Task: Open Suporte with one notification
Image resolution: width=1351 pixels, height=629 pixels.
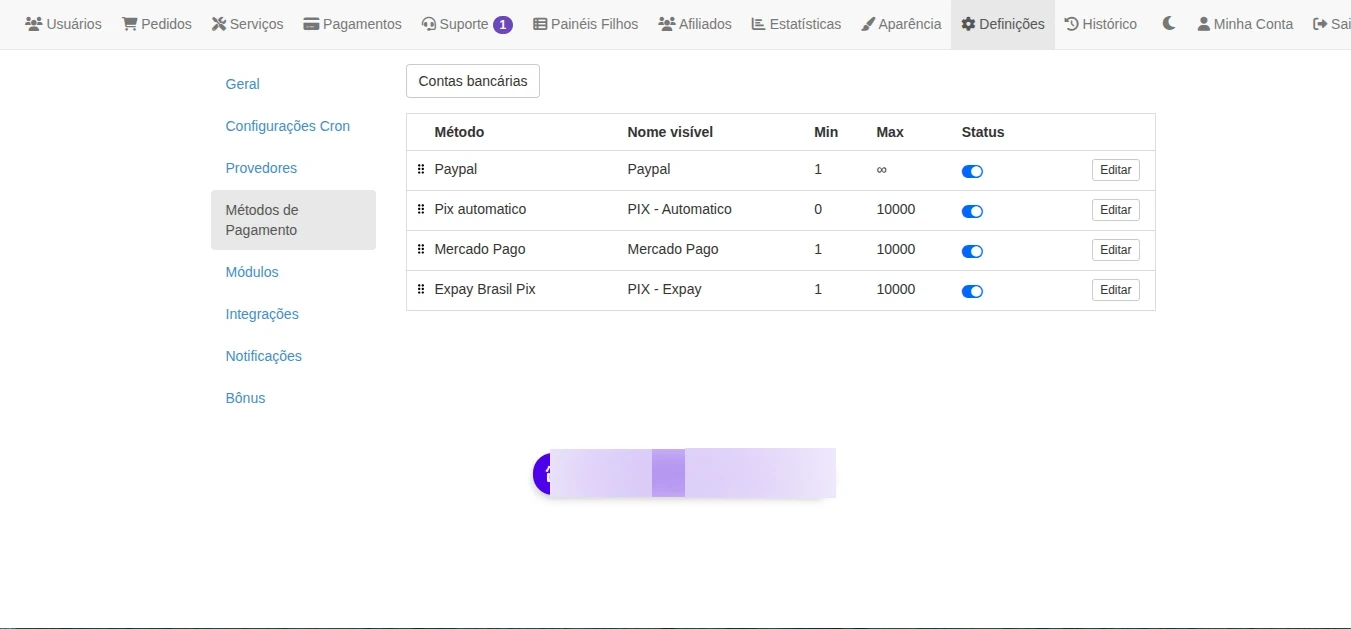Action: tap(467, 24)
